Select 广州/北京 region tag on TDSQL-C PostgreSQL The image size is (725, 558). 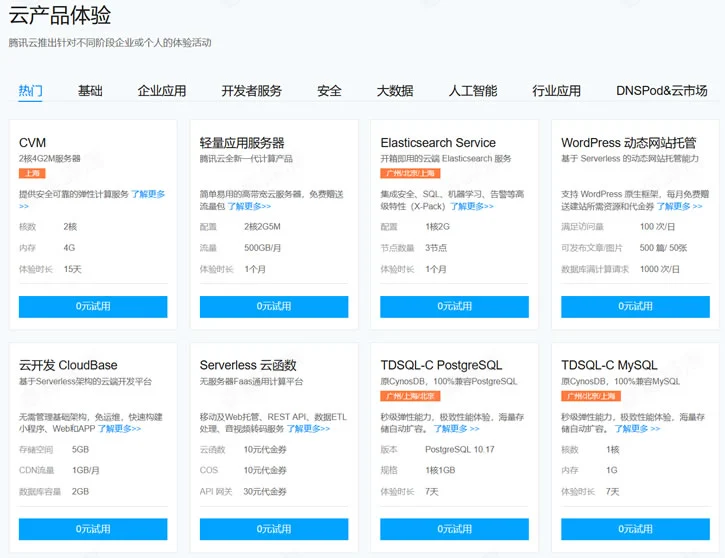tap(408, 396)
